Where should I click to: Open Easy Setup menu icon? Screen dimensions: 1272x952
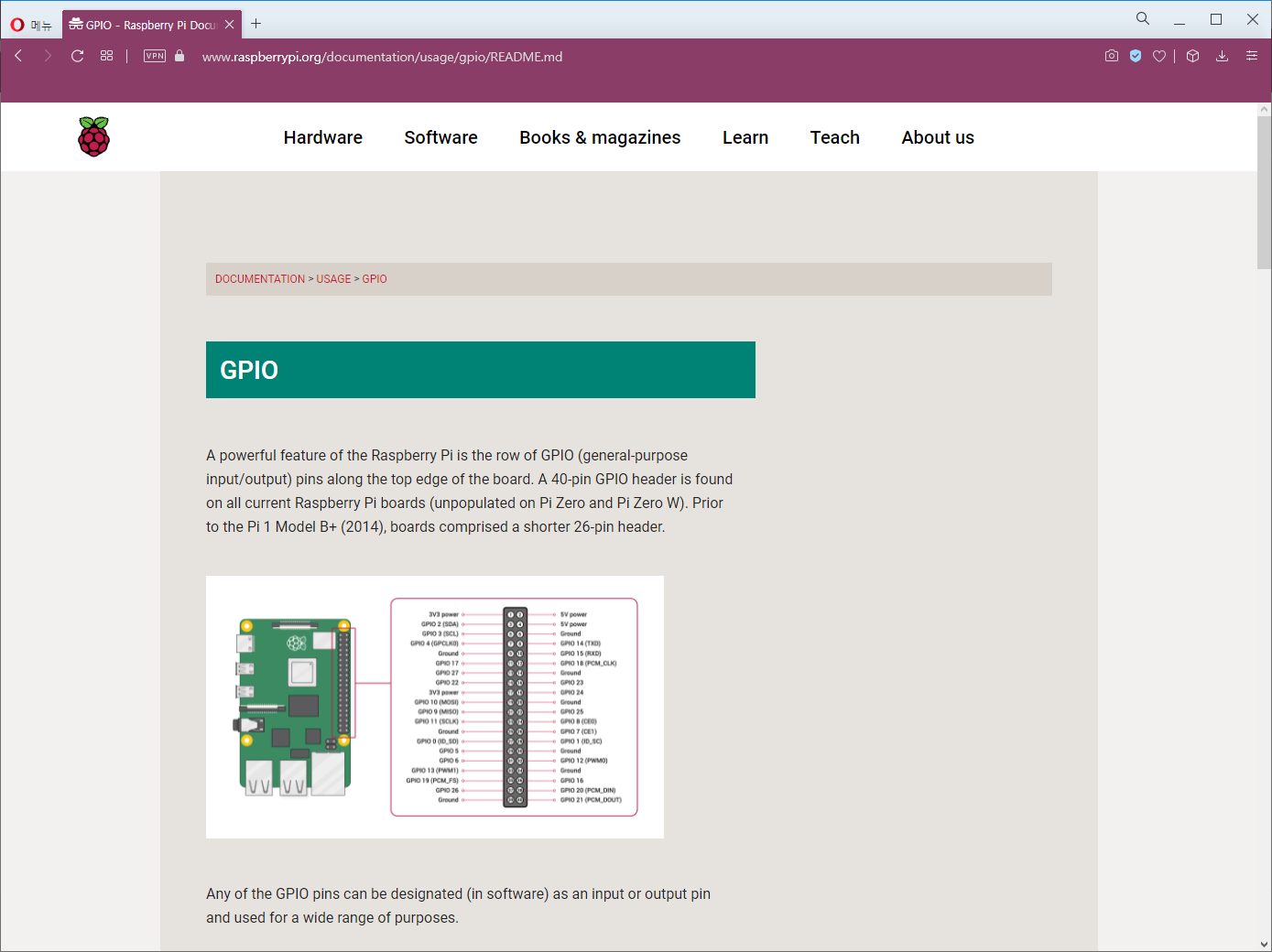pyautogui.click(x=1252, y=56)
